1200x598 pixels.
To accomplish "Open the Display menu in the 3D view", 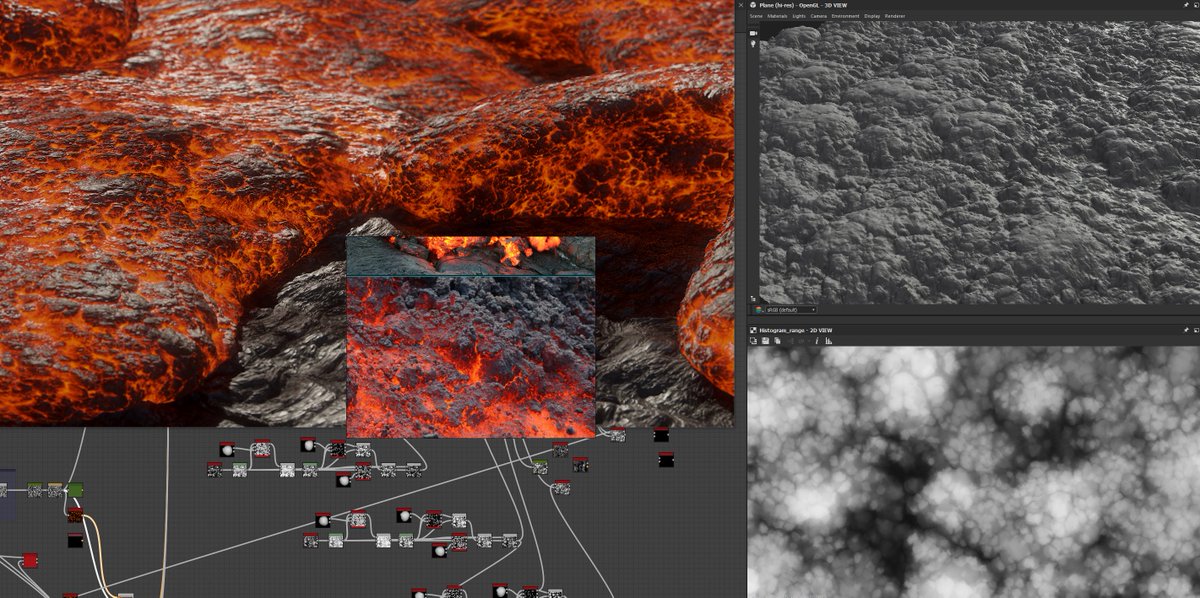I will coord(870,16).
